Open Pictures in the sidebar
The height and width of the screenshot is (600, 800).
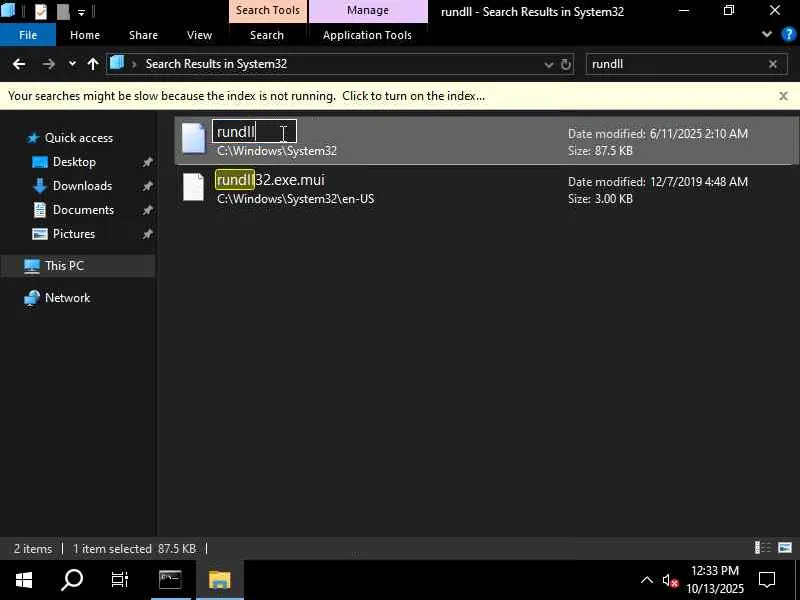pos(74,234)
